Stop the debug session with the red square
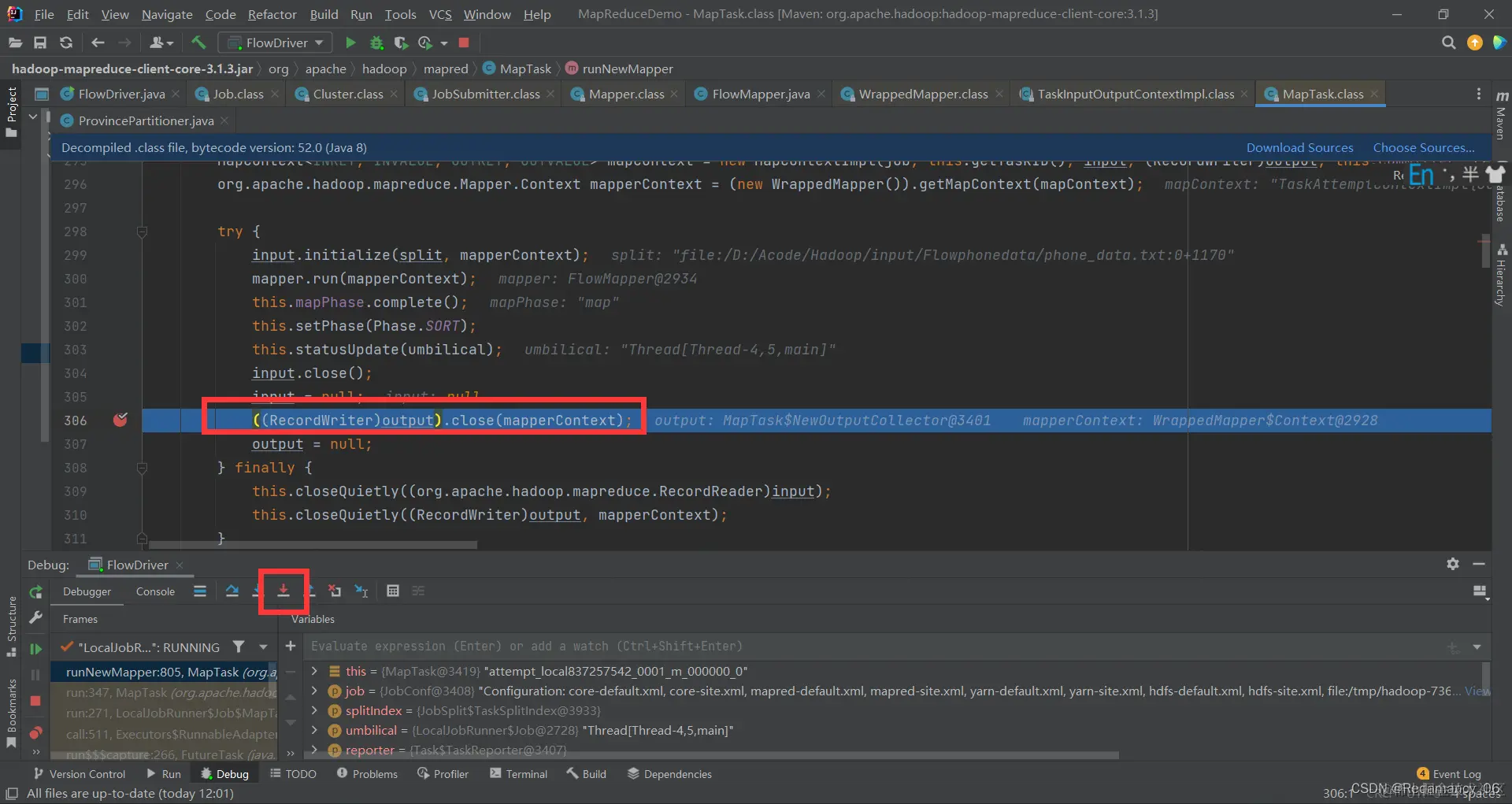The image size is (1512, 804). pyautogui.click(x=35, y=701)
